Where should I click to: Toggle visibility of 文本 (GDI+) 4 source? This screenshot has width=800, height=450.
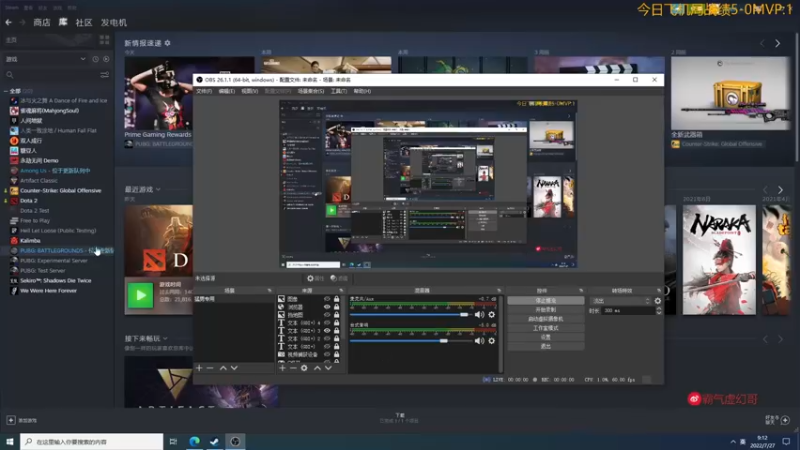click(327, 323)
